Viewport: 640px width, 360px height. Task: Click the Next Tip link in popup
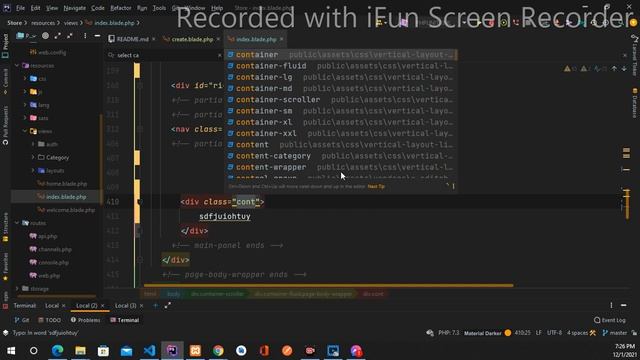[x=376, y=186]
